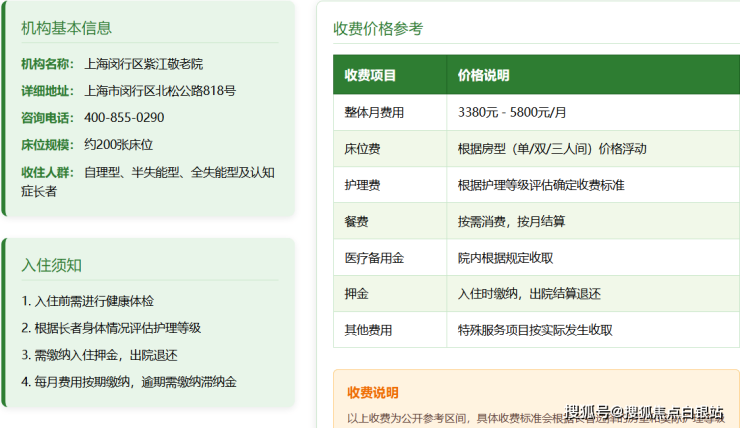The image size is (740, 428).
Task: Click the 机构名称 label
Action: pos(47,64)
